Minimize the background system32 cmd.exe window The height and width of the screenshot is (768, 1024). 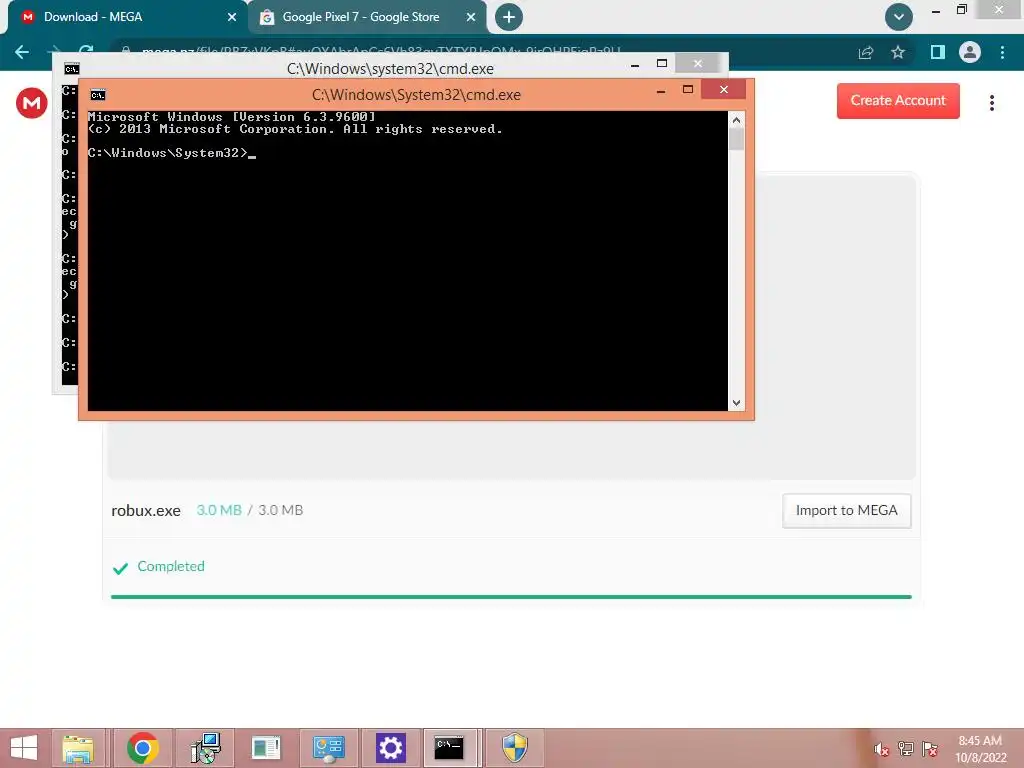pos(635,65)
